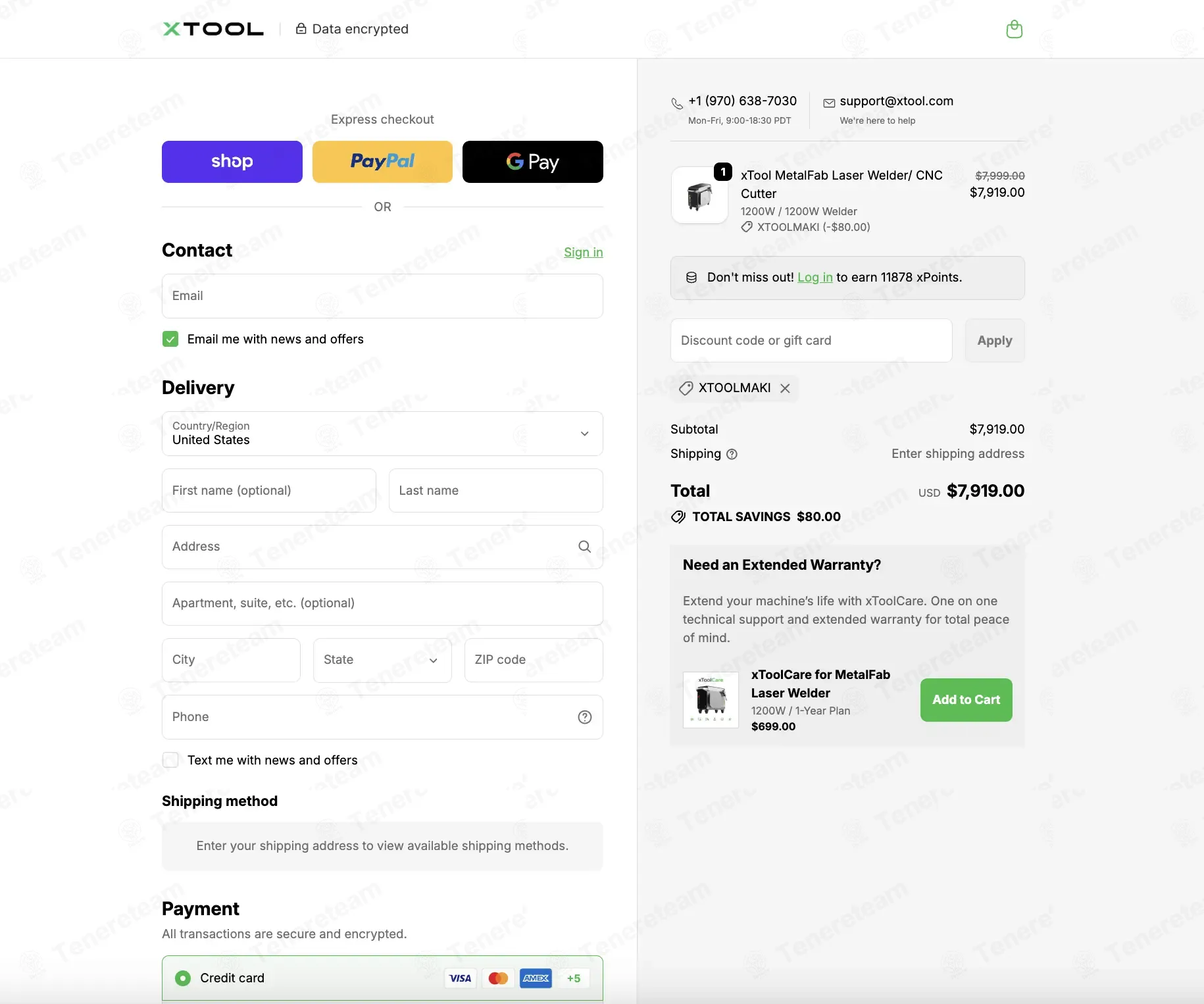Open the Country/Region dropdown
The height and width of the screenshot is (1004, 1204).
[x=382, y=434]
